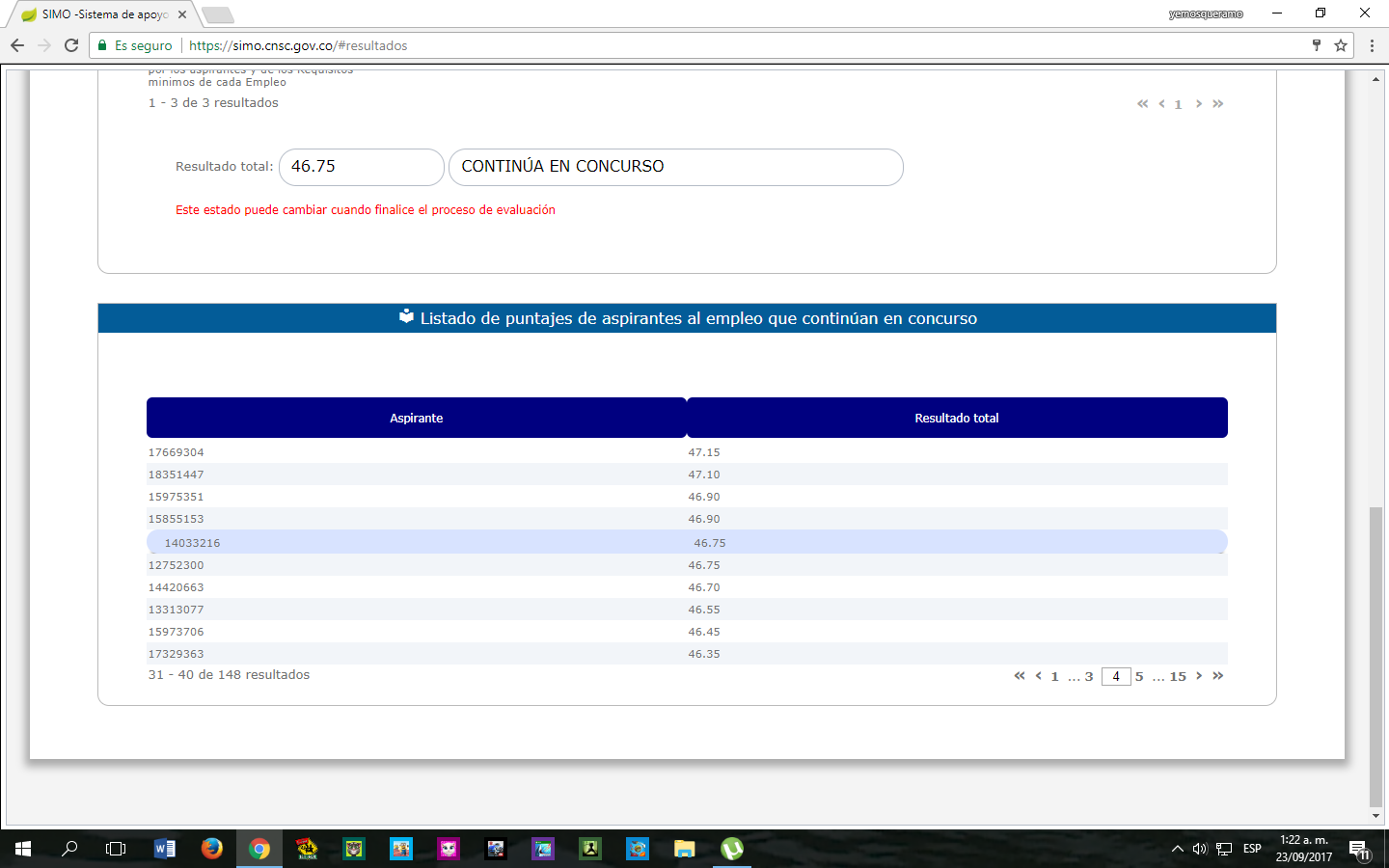Select page 3 in results pagination
Screen dimensions: 1389x868
[1089, 677]
